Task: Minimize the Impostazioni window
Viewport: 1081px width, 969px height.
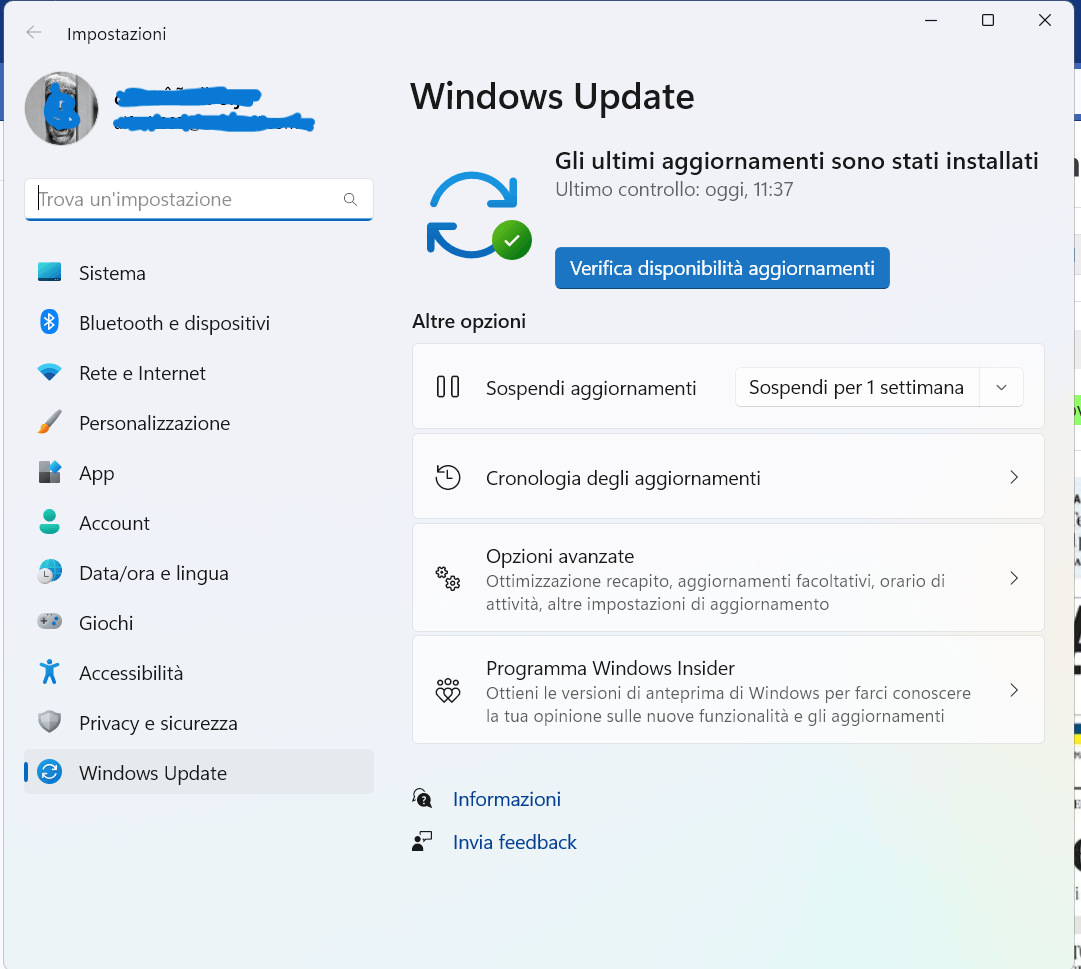Action: tap(931, 20)
